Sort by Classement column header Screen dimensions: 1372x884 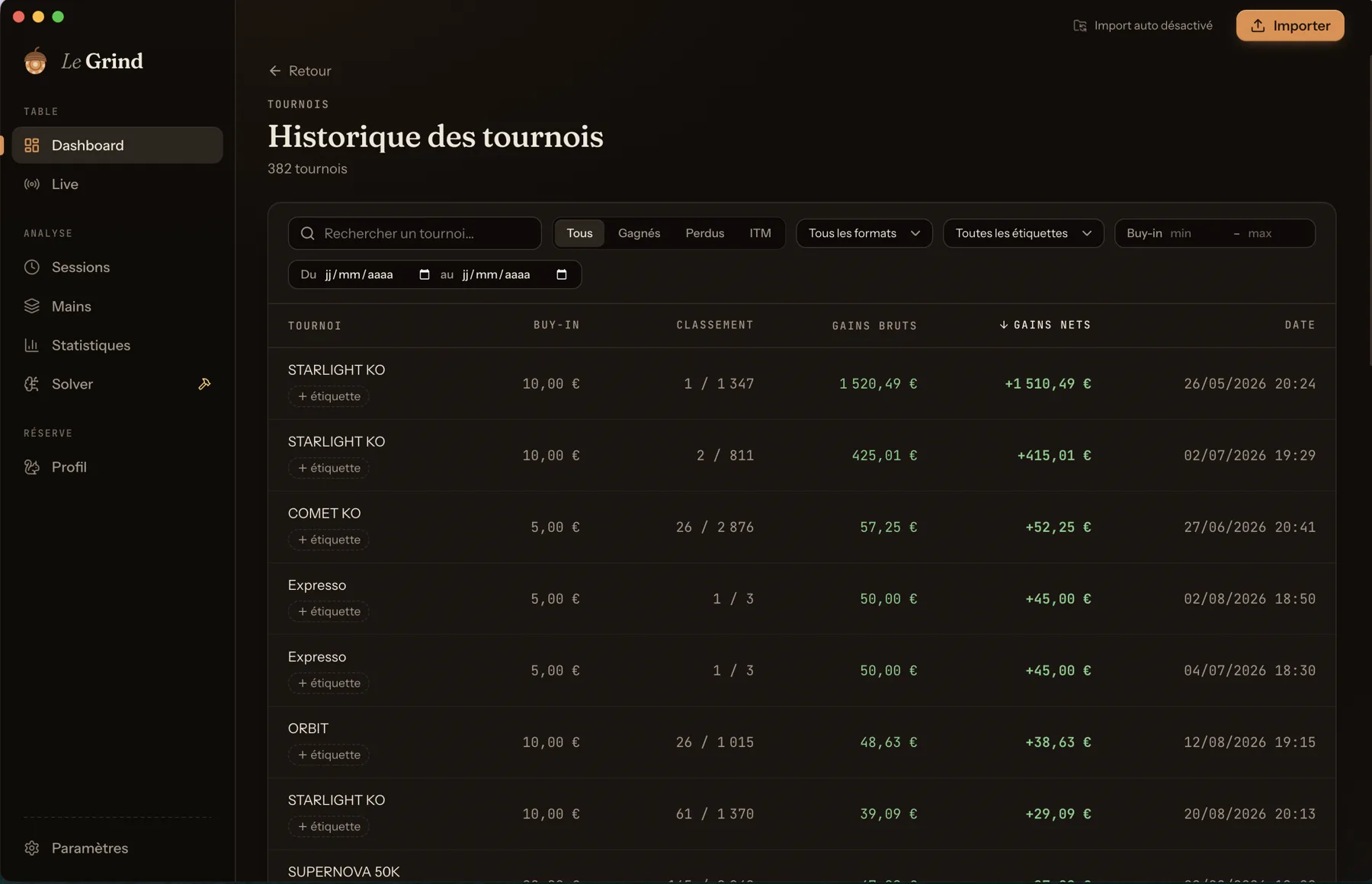click(715, 325)
